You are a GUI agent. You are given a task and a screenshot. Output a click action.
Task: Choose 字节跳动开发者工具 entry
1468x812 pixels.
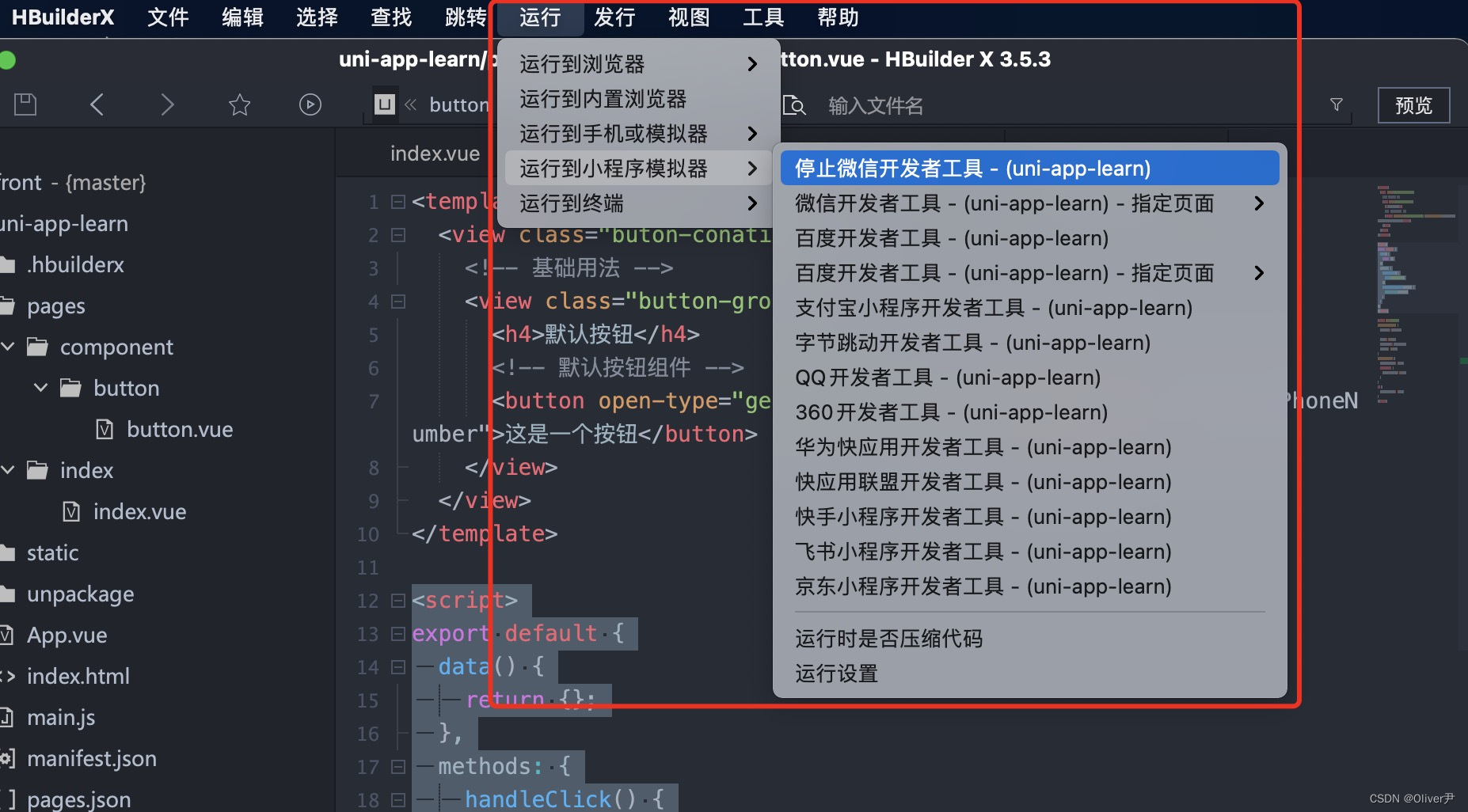pyautogui.click(x=1029, y=343)
